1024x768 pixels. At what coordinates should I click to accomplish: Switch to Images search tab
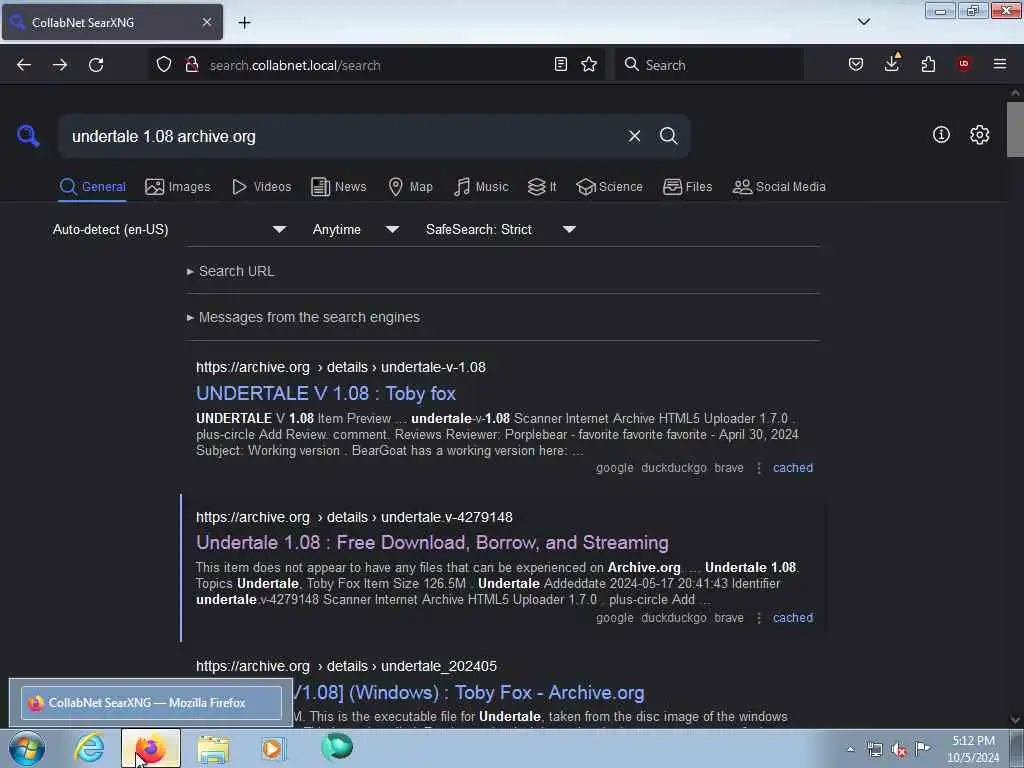point(178,187)
